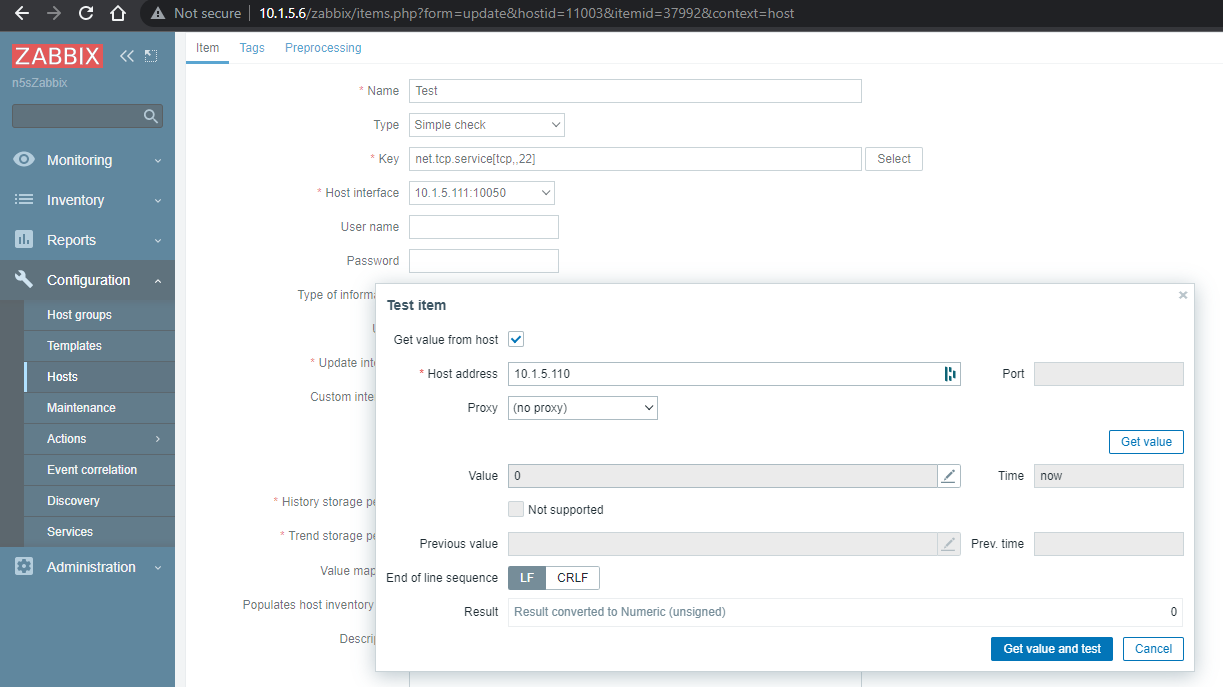This screenshot has width=1223, height=687.
Task: Select CRLF end of line sequence
Action: [x=572, y=578]
